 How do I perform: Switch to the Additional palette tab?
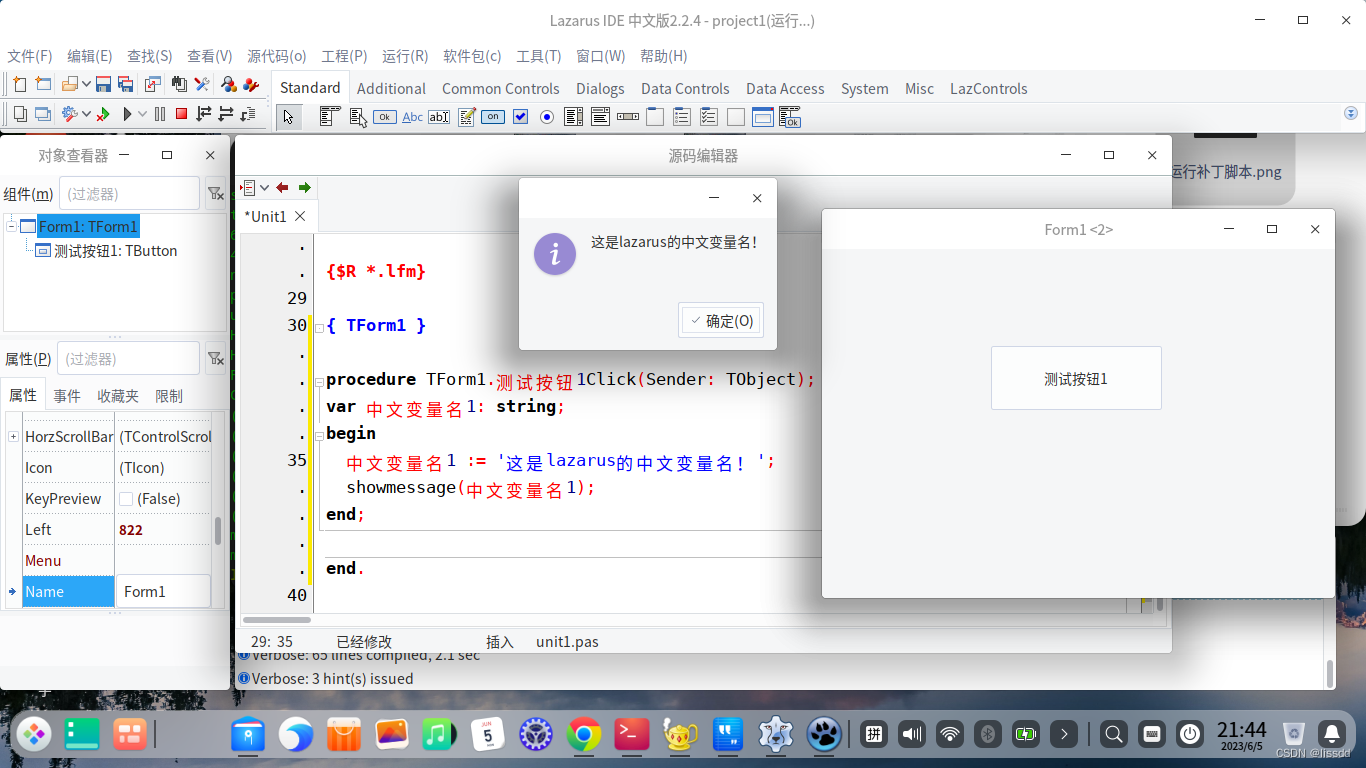point(391,88)
